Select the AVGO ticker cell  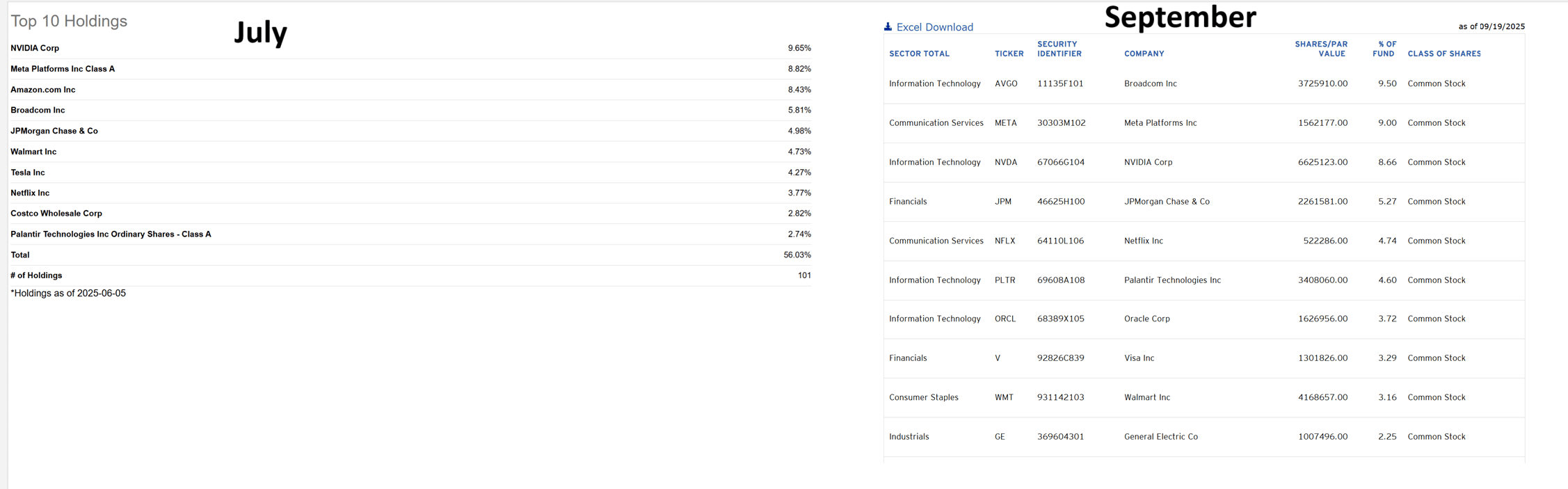pos(1006,83)
